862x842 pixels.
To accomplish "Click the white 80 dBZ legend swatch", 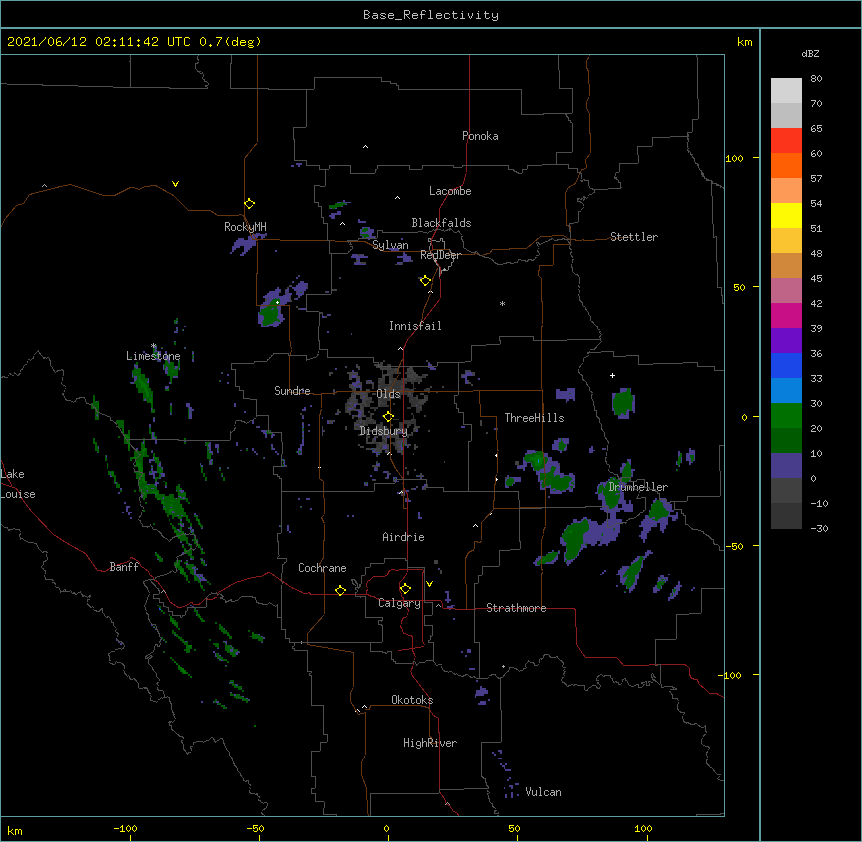I will [x=786, y=91].
